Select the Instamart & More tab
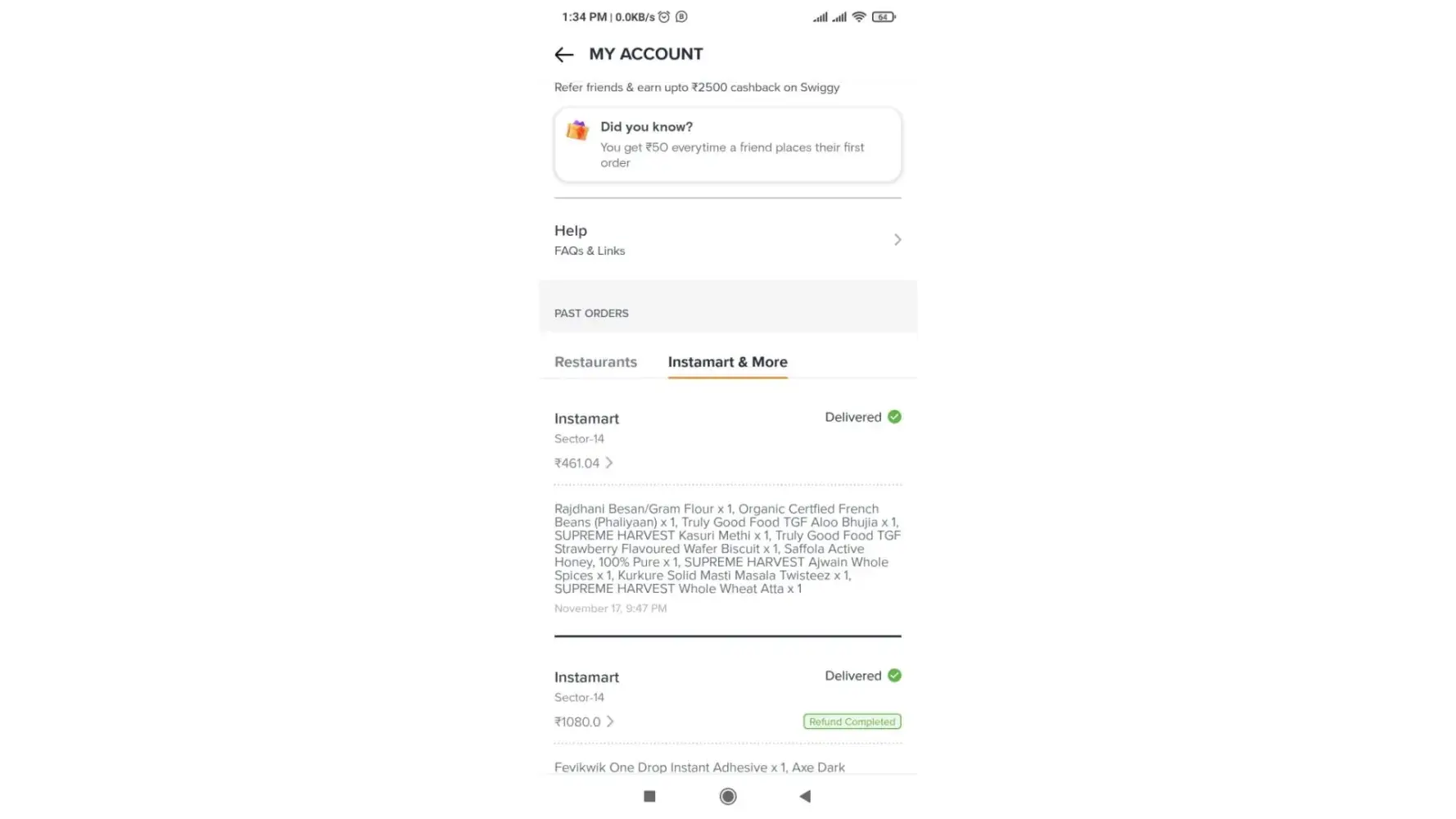 727,362
